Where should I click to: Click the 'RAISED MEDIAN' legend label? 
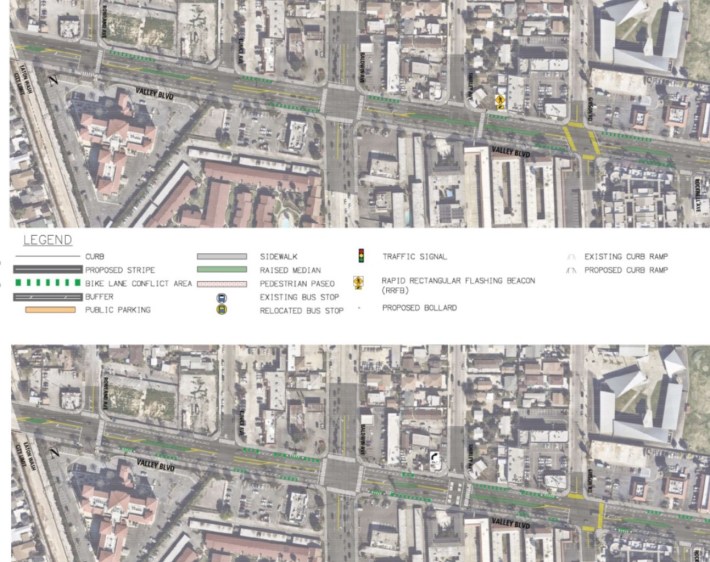(x=291, y=270)
